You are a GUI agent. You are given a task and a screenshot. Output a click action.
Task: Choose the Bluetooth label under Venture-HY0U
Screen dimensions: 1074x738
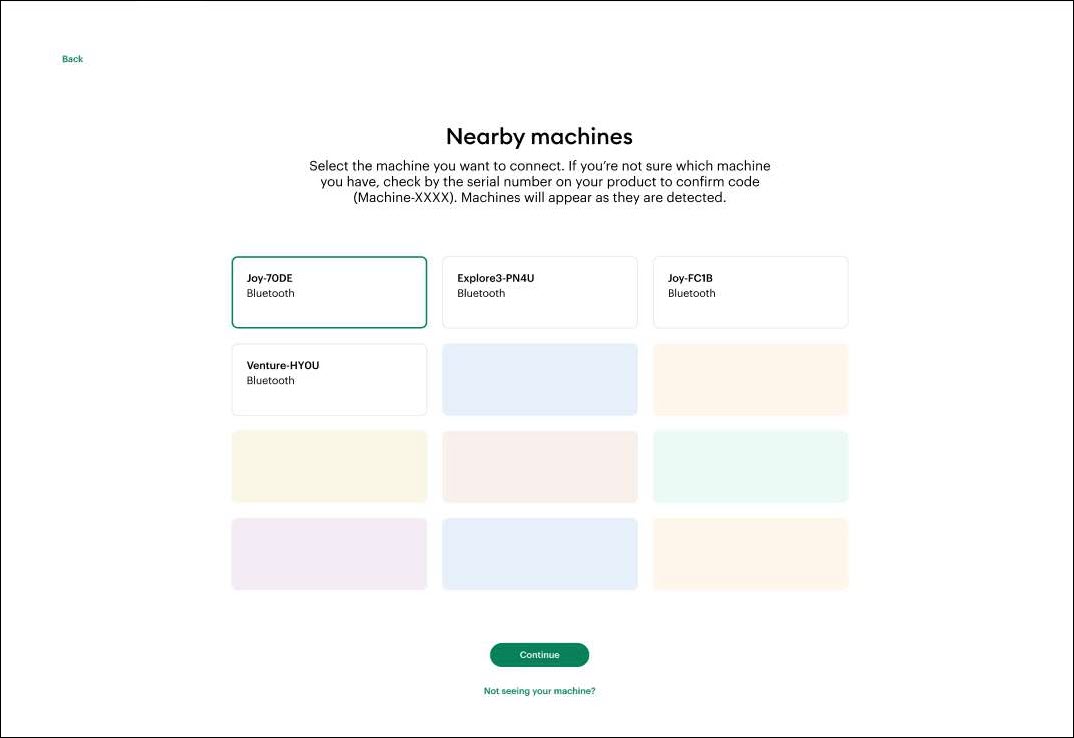click(x=270, y=380)
